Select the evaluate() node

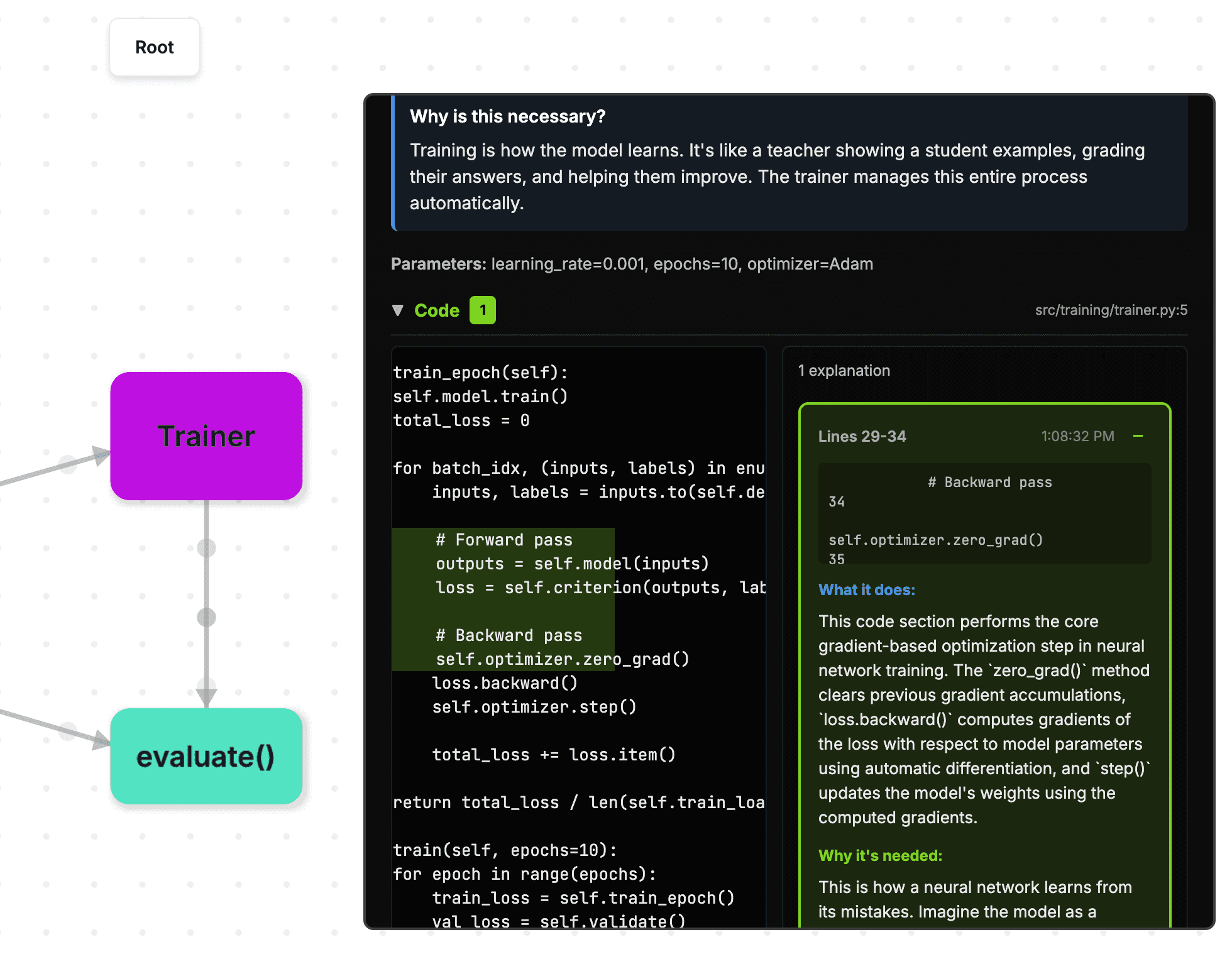point(206,756)
